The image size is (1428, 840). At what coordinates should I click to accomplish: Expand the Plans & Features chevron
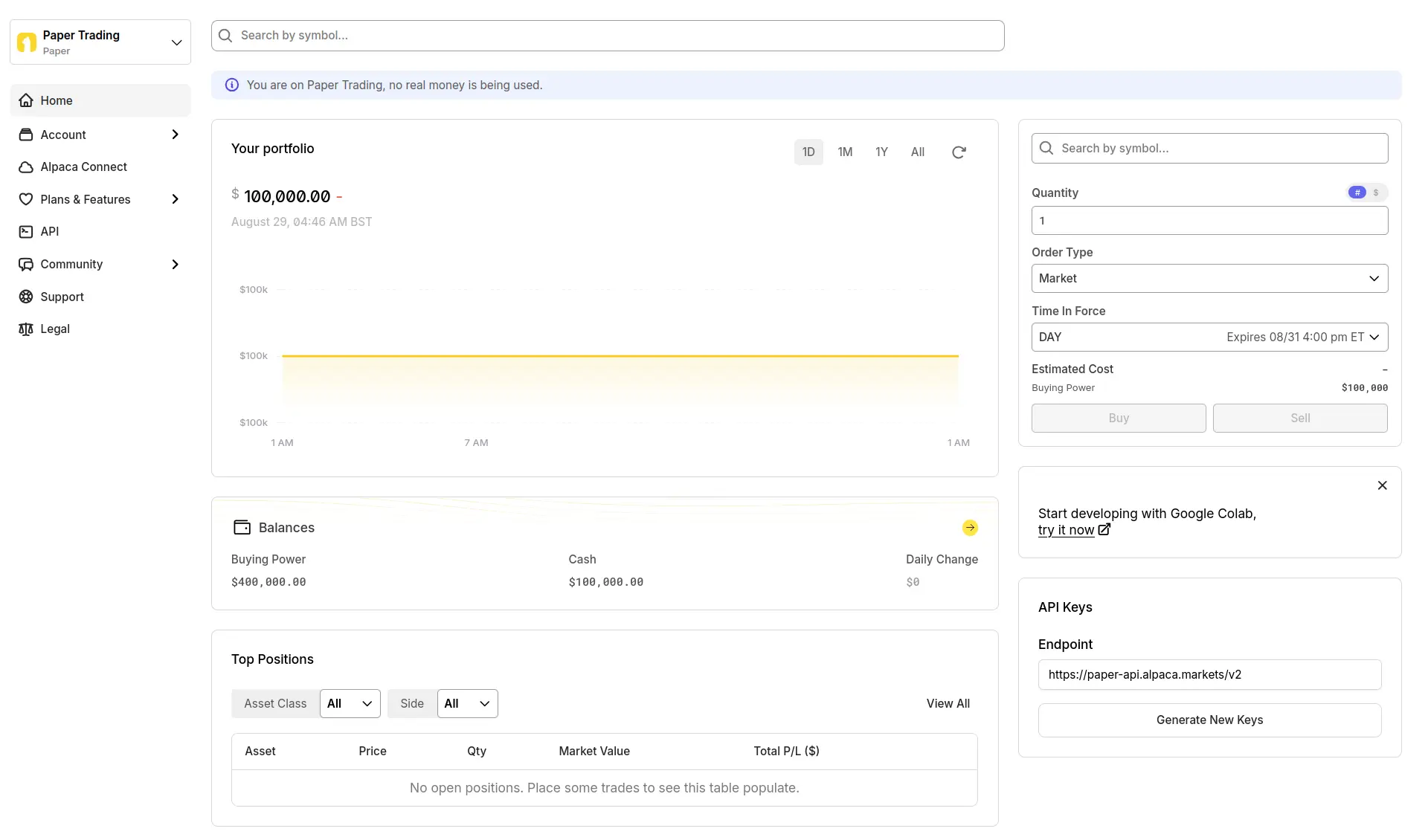(x=176, y=199)
